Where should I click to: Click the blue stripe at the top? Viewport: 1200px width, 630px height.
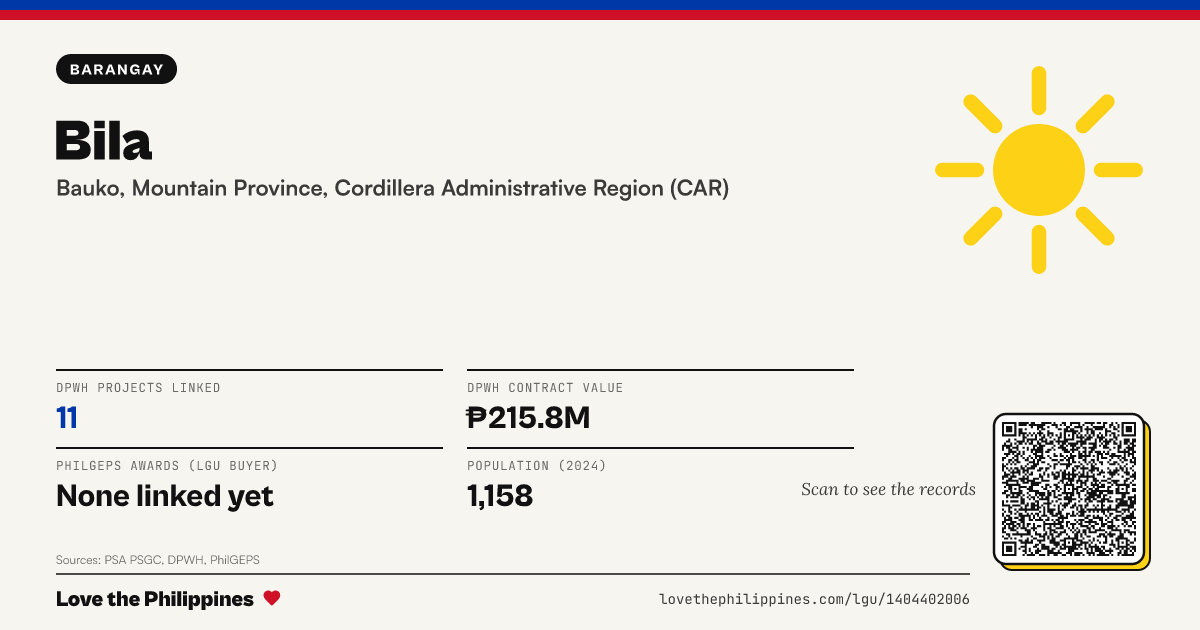tap(600, 5)
